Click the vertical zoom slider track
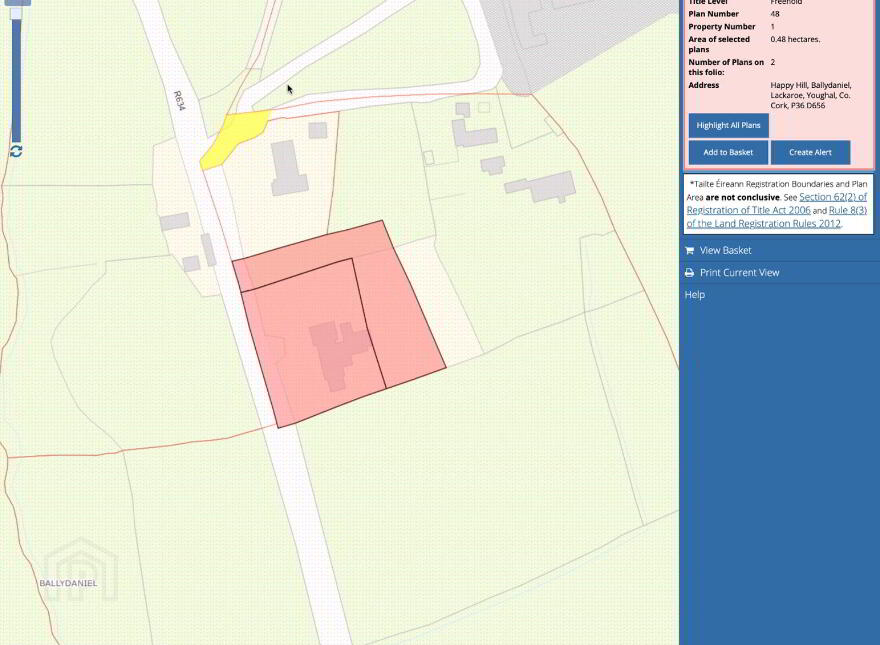880x645 pixels. tap(16, 79)
